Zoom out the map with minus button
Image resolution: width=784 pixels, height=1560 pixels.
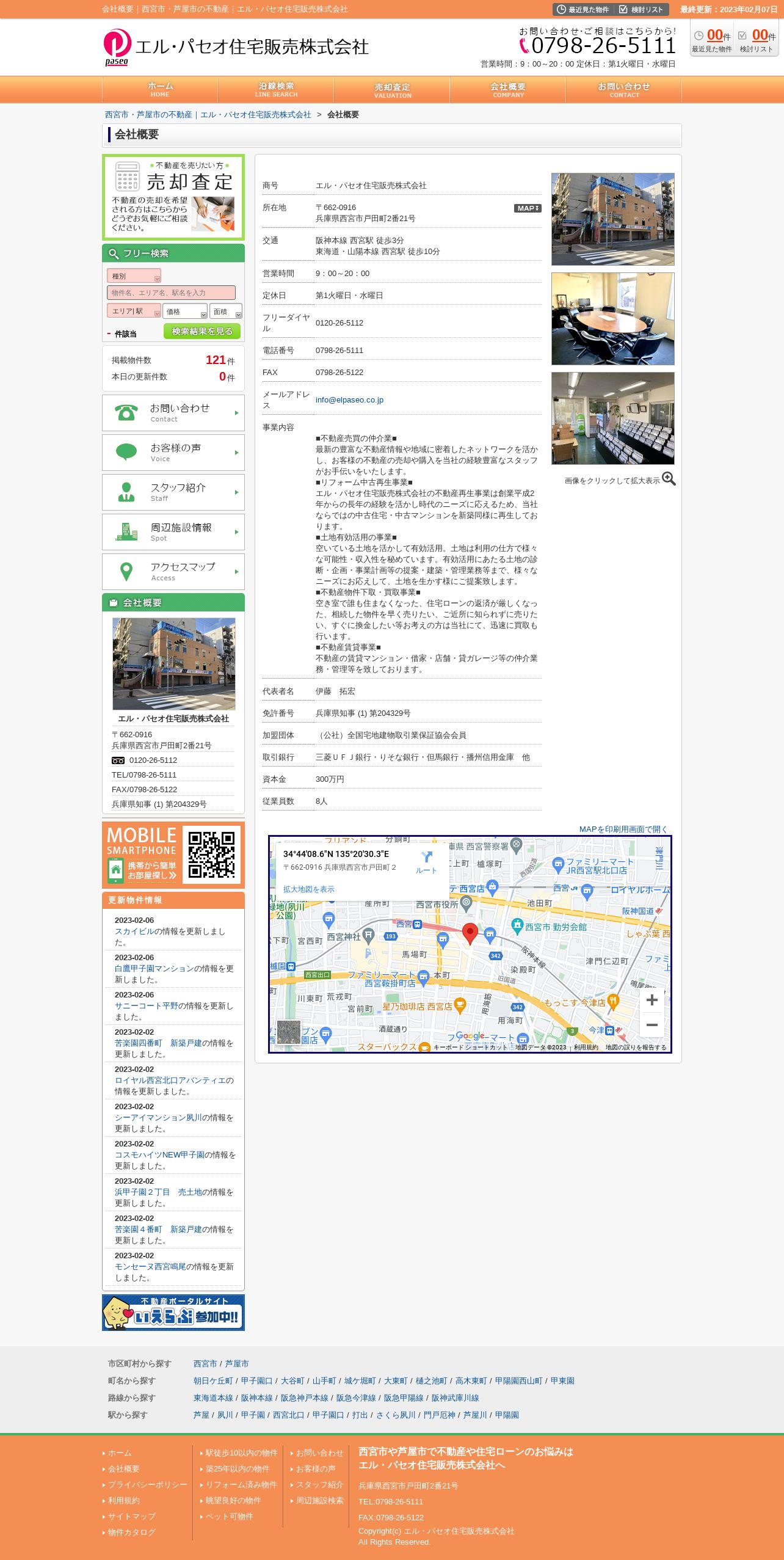point(652,1025)
